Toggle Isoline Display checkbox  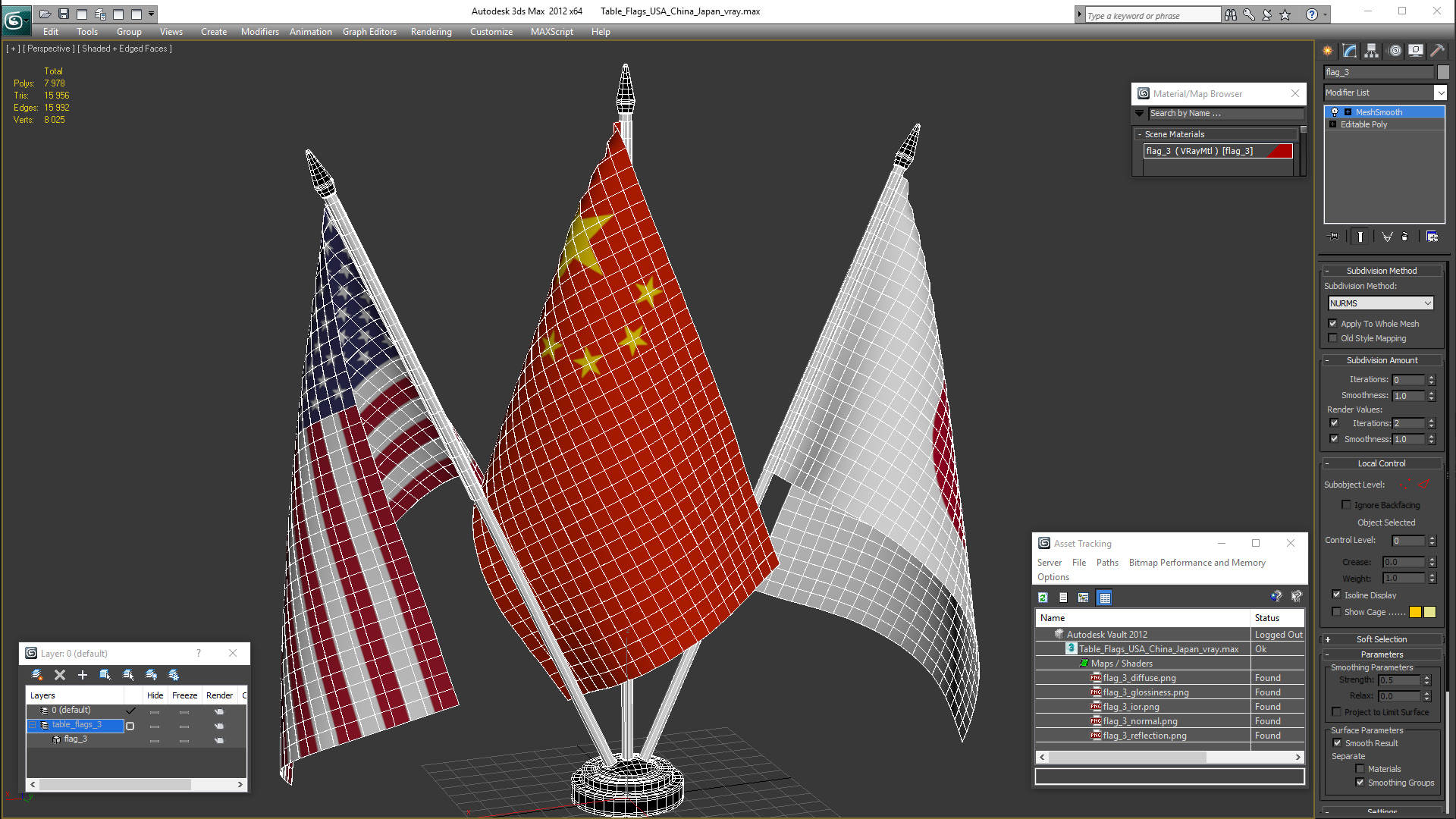(x=1336, y=595)
